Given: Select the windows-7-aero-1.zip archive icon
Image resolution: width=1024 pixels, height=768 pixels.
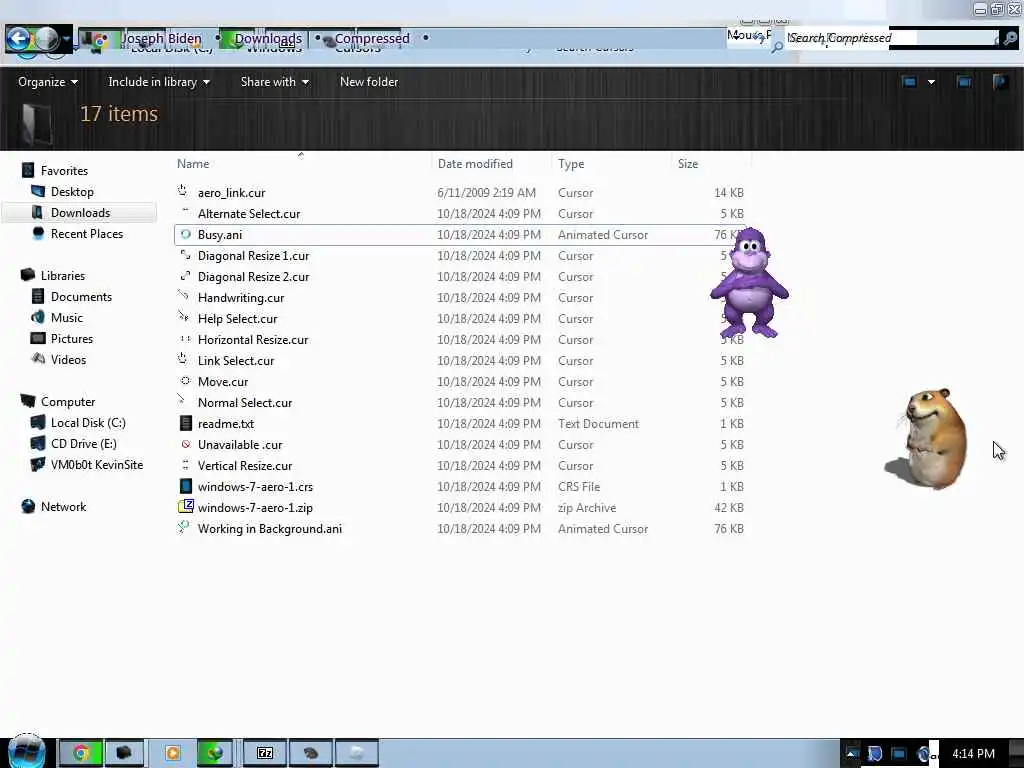Looking at the screenshot, I should (185, 507).
